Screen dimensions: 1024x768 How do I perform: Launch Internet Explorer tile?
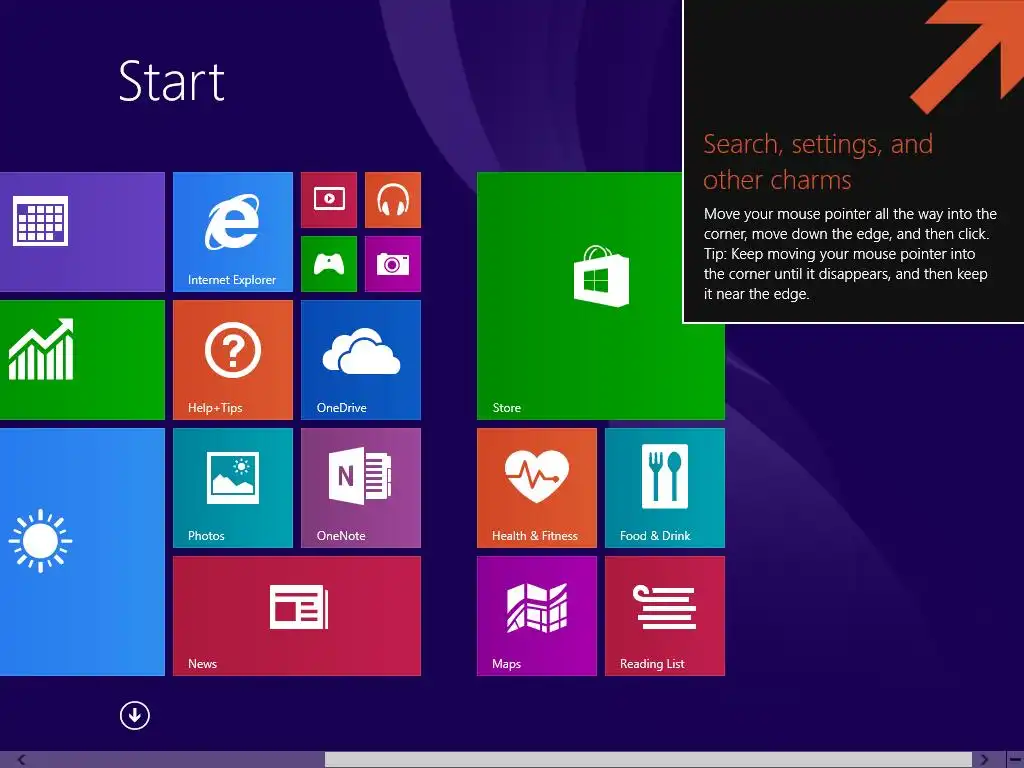[232, 232]
